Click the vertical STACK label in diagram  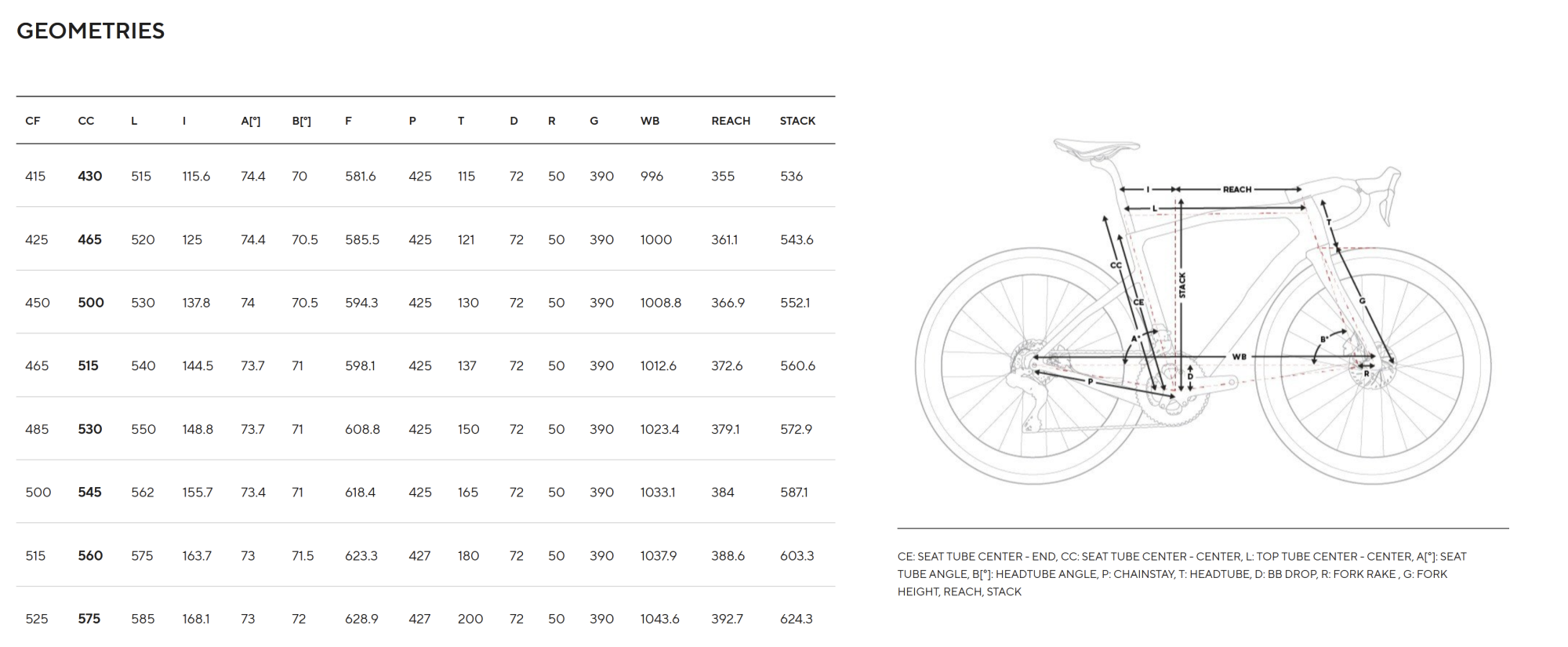[1182, 285]
